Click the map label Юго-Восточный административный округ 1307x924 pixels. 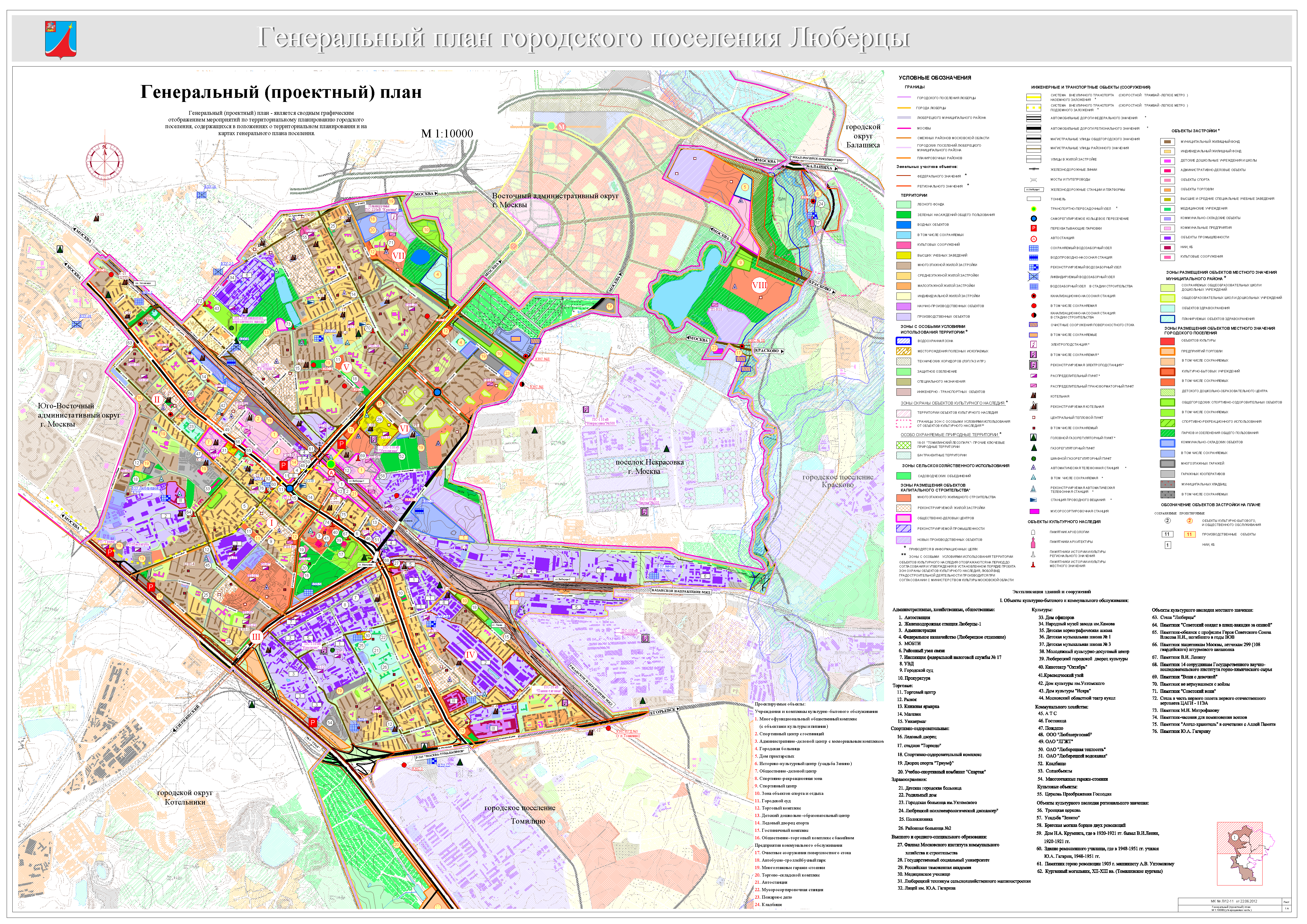79,415
